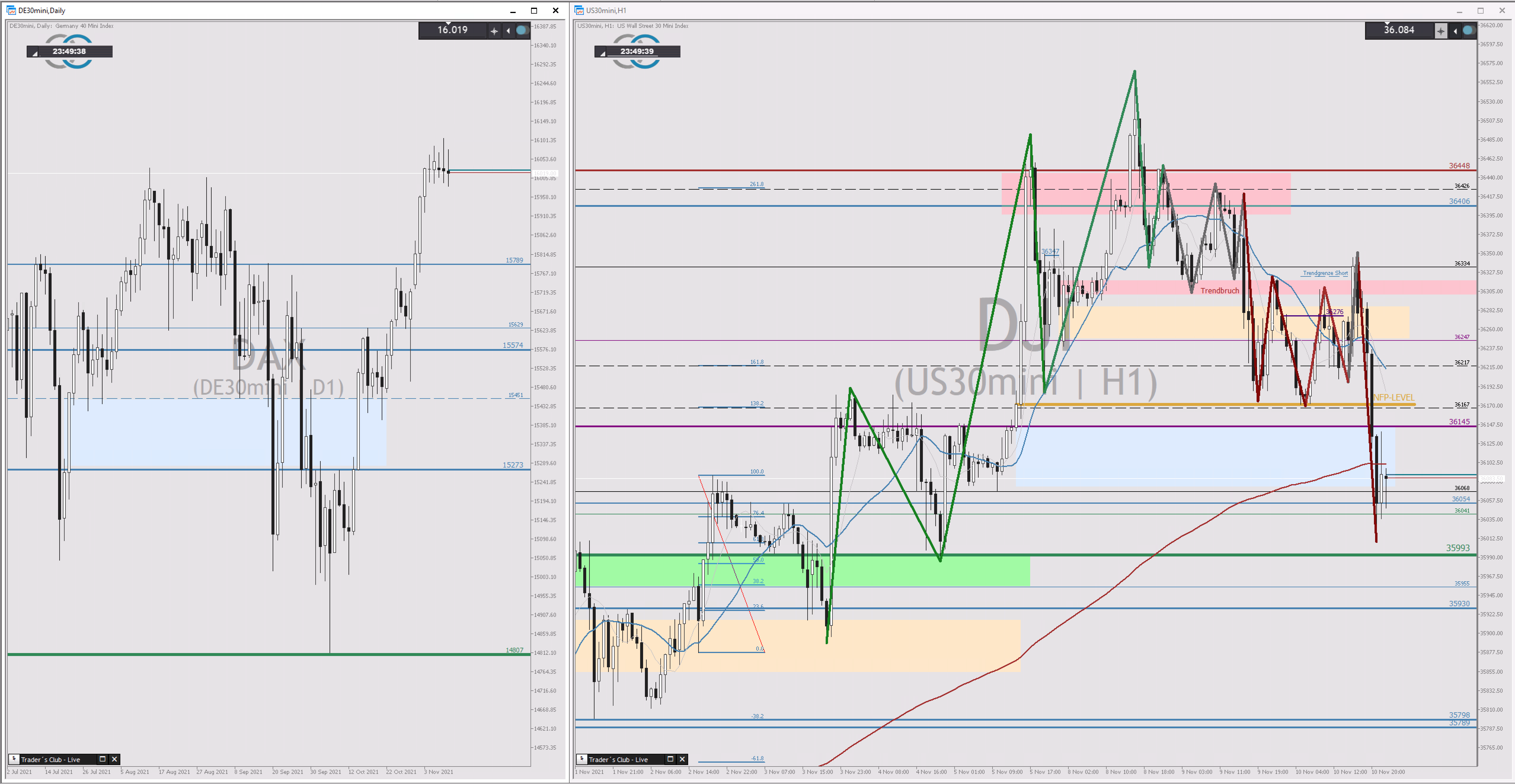Click Trader's Club - Live label in DAX window
The width and height of the screenshot is (1515, 784).
pyautogui.click(x=51, y=760)
